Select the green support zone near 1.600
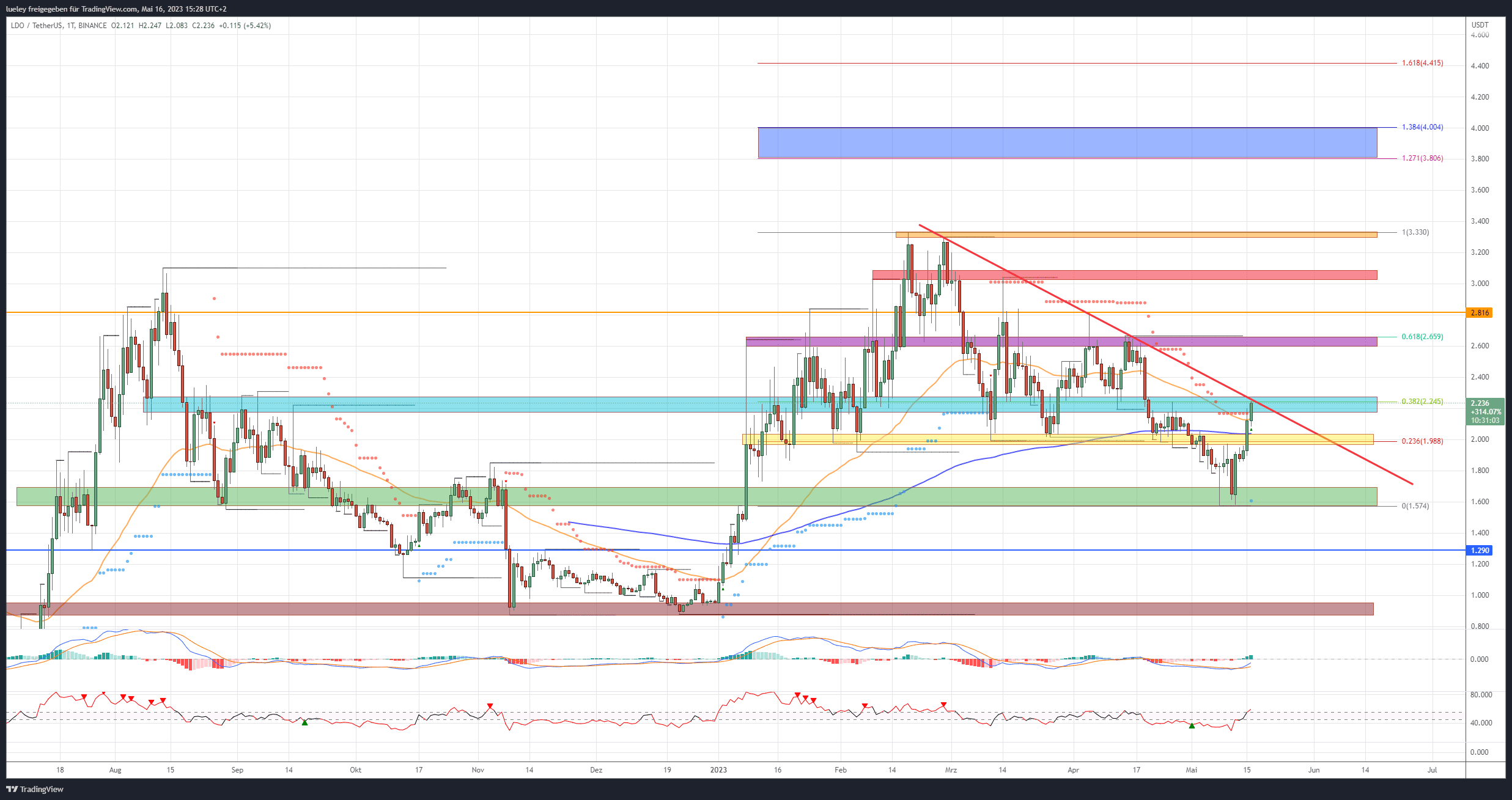This screenshot has width=1512, height=800. click(696, 496)
